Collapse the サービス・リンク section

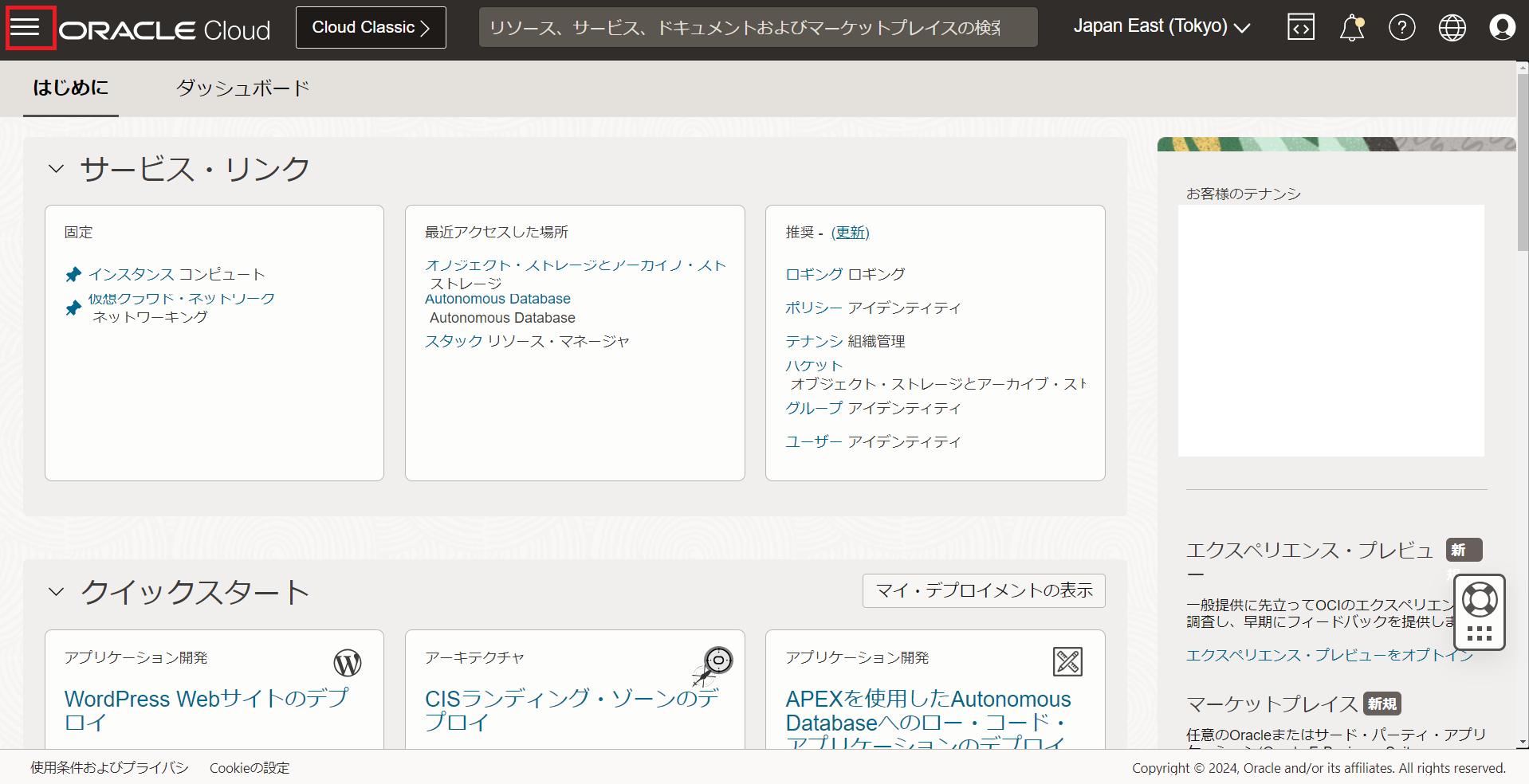click(x=55, y=168)
